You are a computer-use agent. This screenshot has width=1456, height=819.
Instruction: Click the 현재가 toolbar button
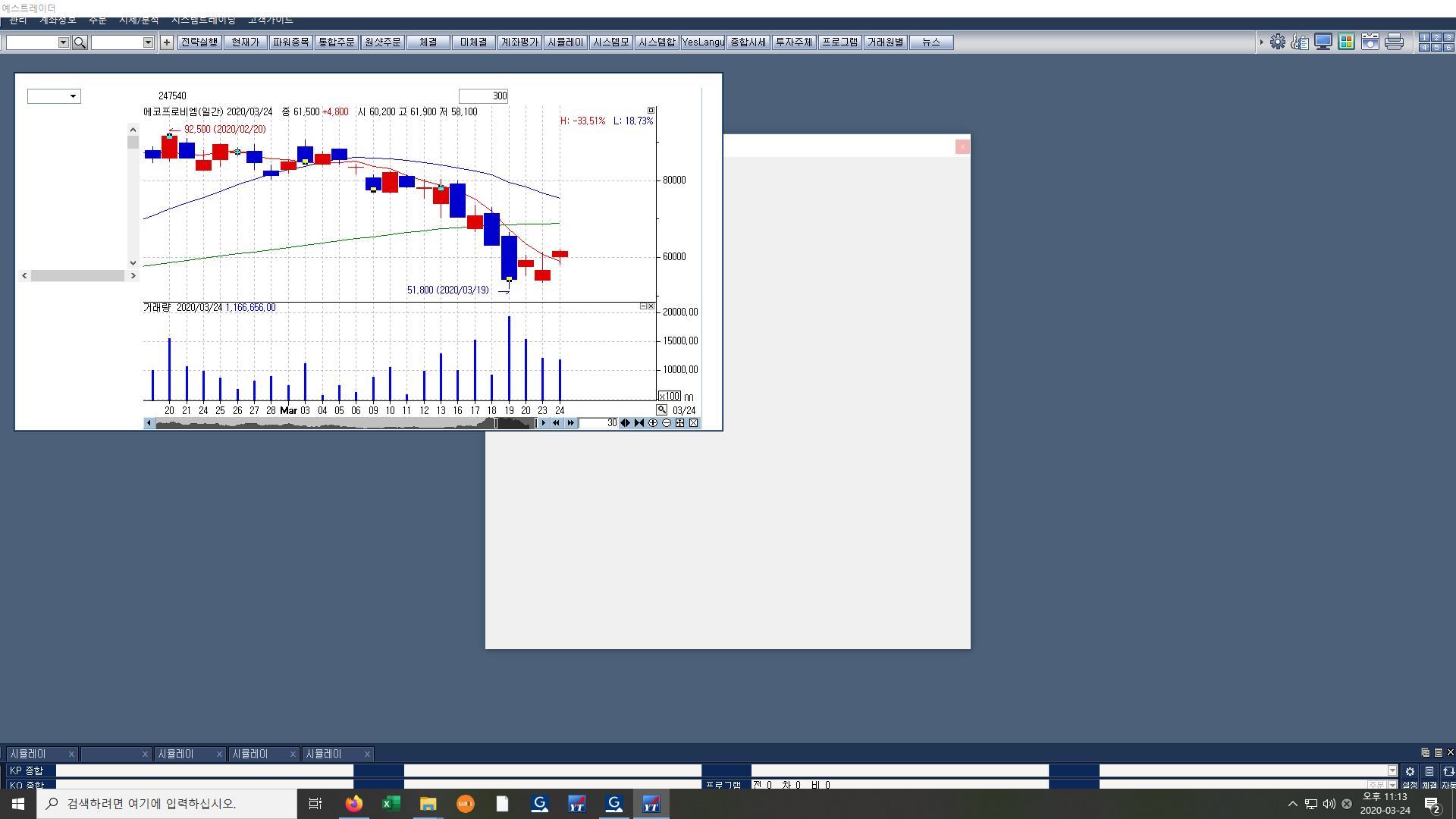(x=245, y=42)
